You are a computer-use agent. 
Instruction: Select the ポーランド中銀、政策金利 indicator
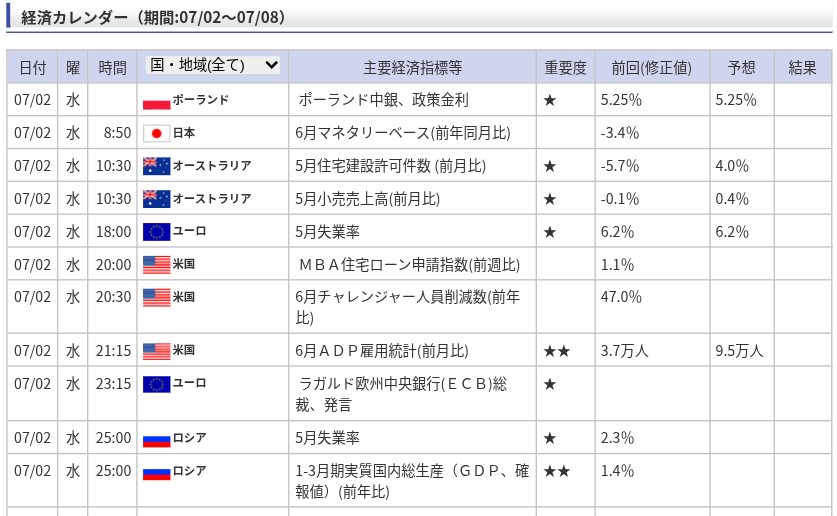383,100
